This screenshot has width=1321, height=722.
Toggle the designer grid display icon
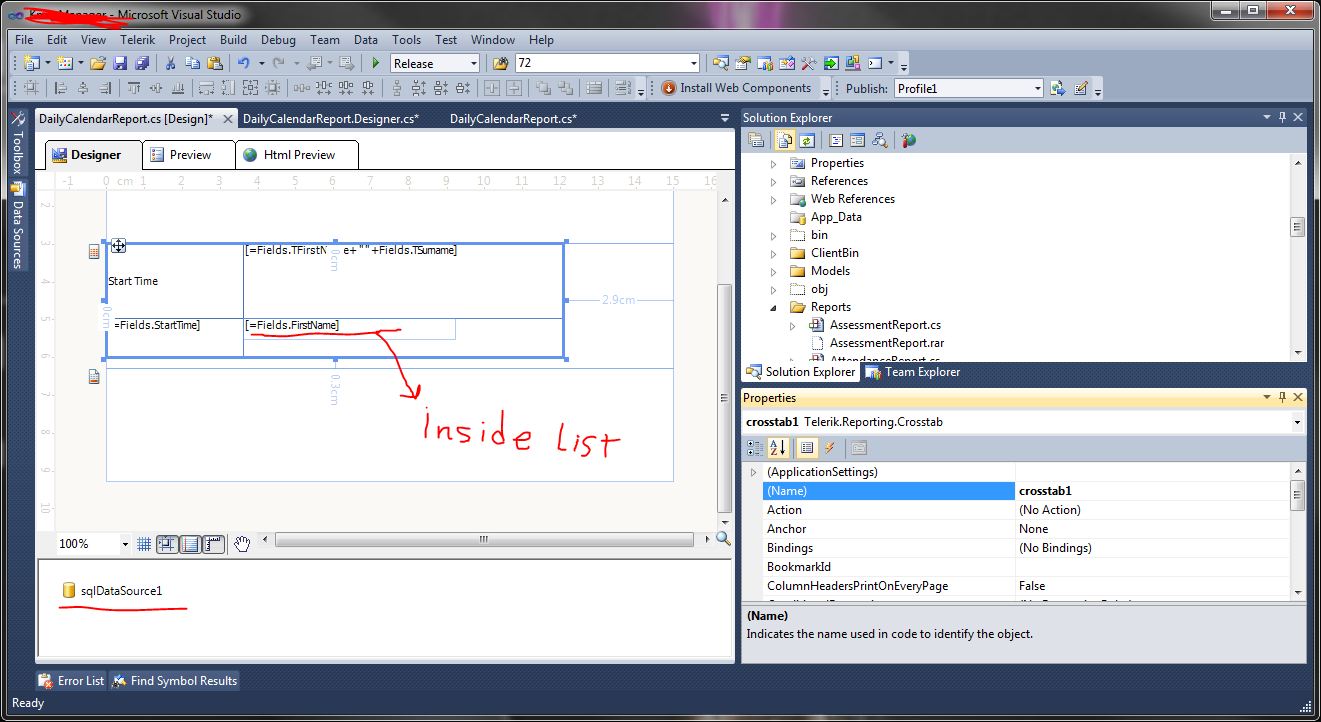point(144,544)
